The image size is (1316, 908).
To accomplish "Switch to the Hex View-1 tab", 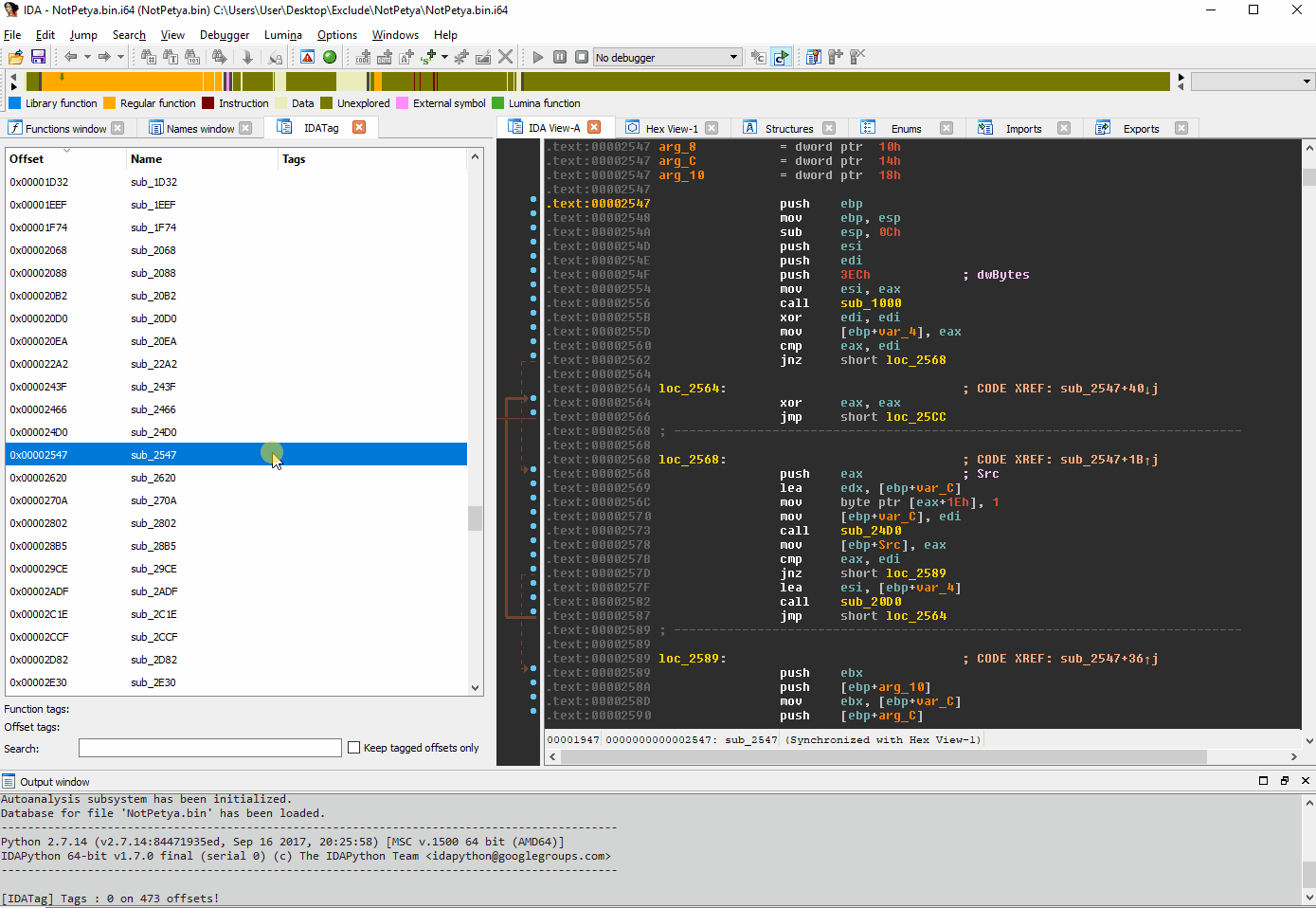I will pos(672,128).
